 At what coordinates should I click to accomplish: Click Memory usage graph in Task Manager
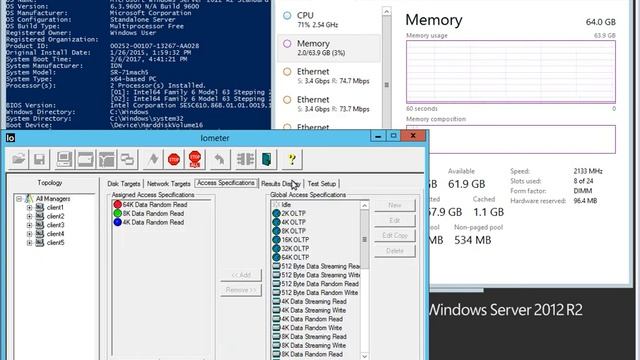[511, 72]
